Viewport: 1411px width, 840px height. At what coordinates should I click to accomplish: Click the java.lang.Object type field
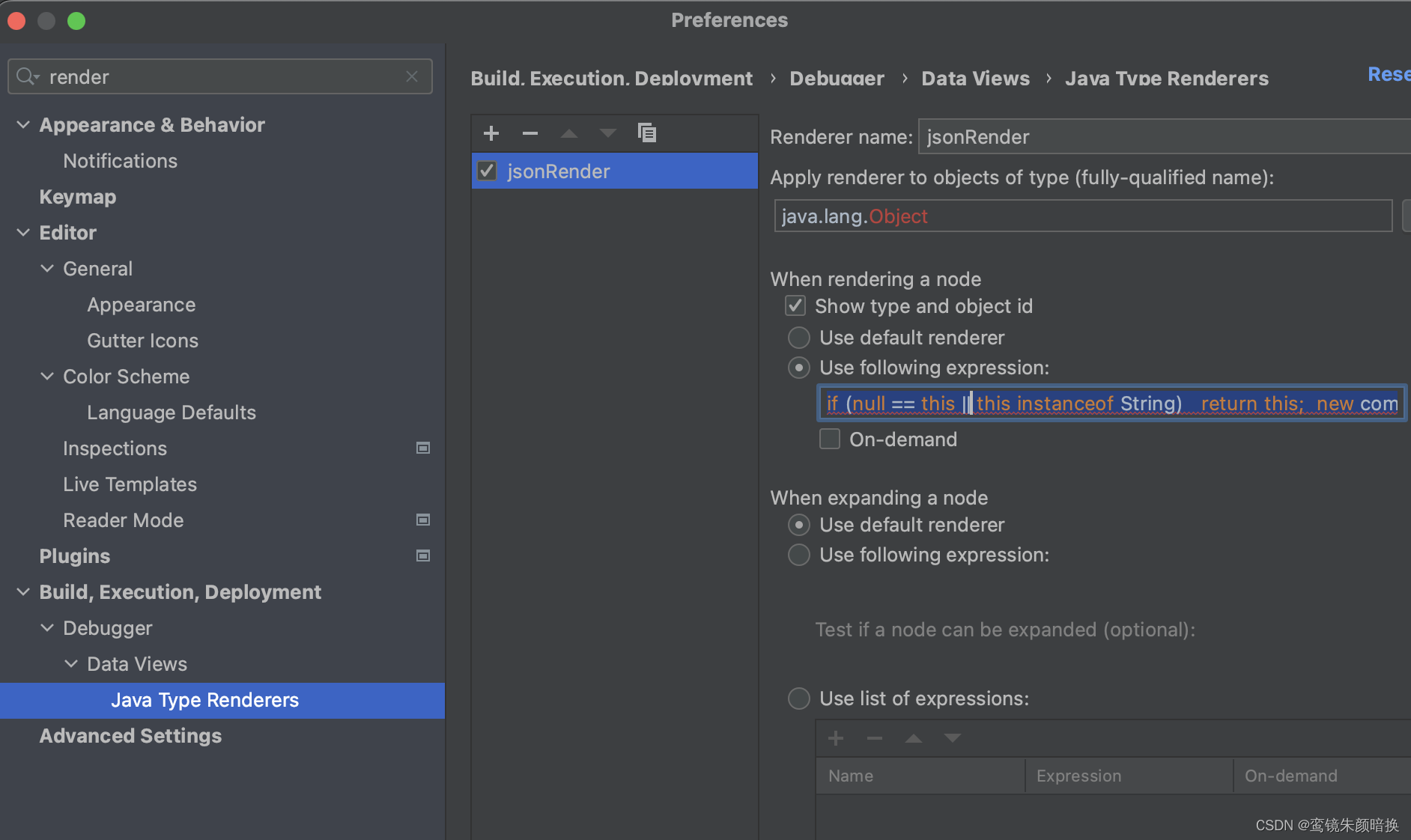point(1083,216)
